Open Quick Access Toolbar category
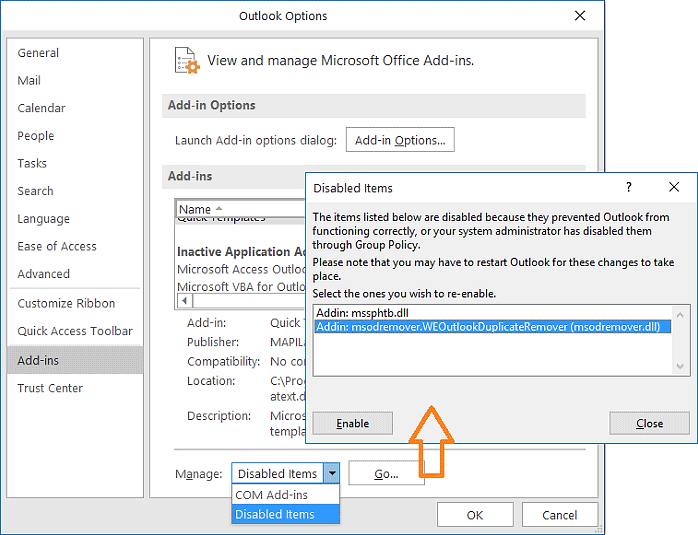Image resolution: width=698 pixels, height=535 pixels. (75, 331)
